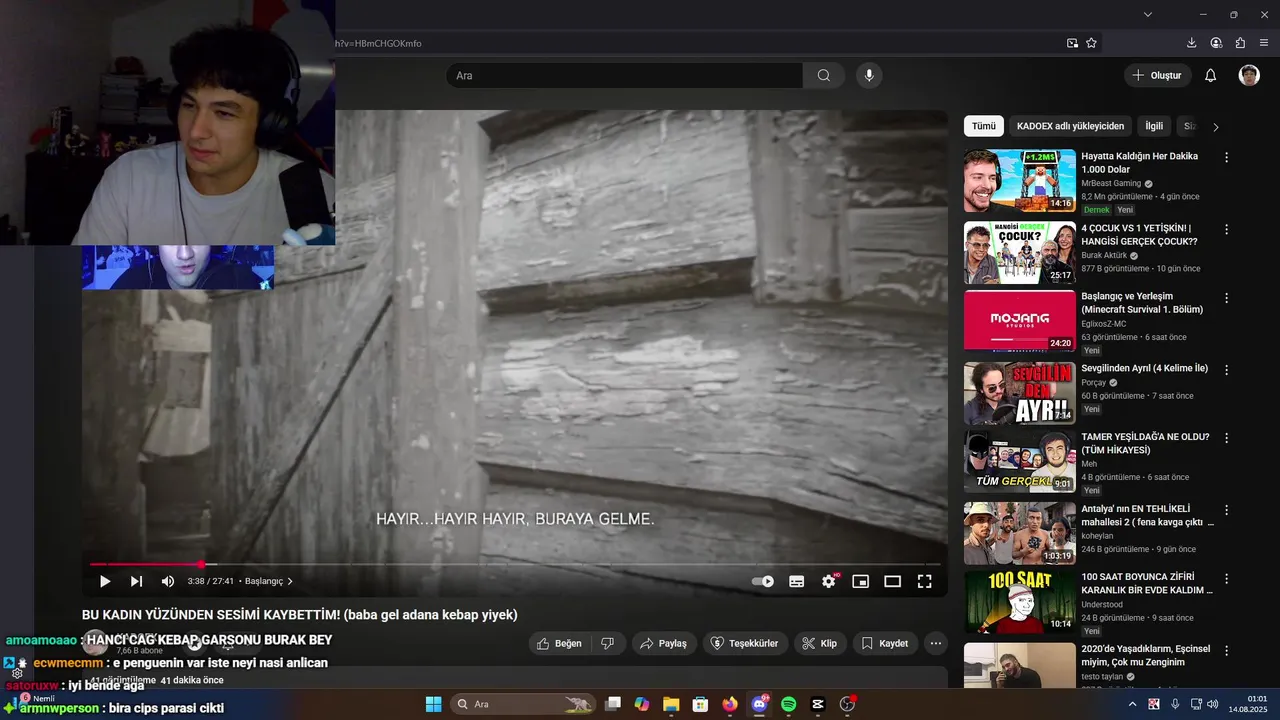Open options for 100 SAAT BOYUNCA video

[1226, 579]
